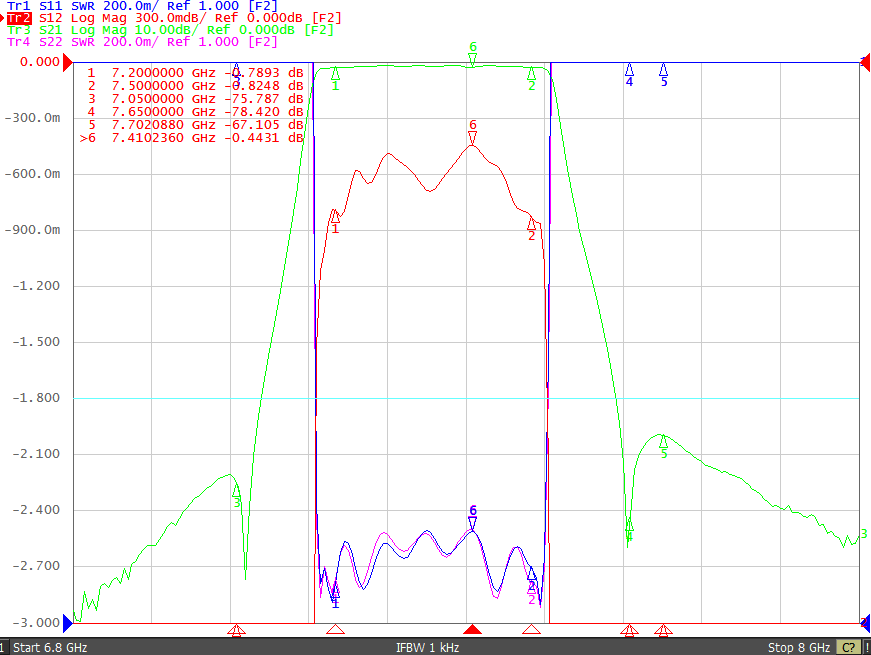Select marker 6 row in marker table
The image size is (871, 655).
(192, 138)
